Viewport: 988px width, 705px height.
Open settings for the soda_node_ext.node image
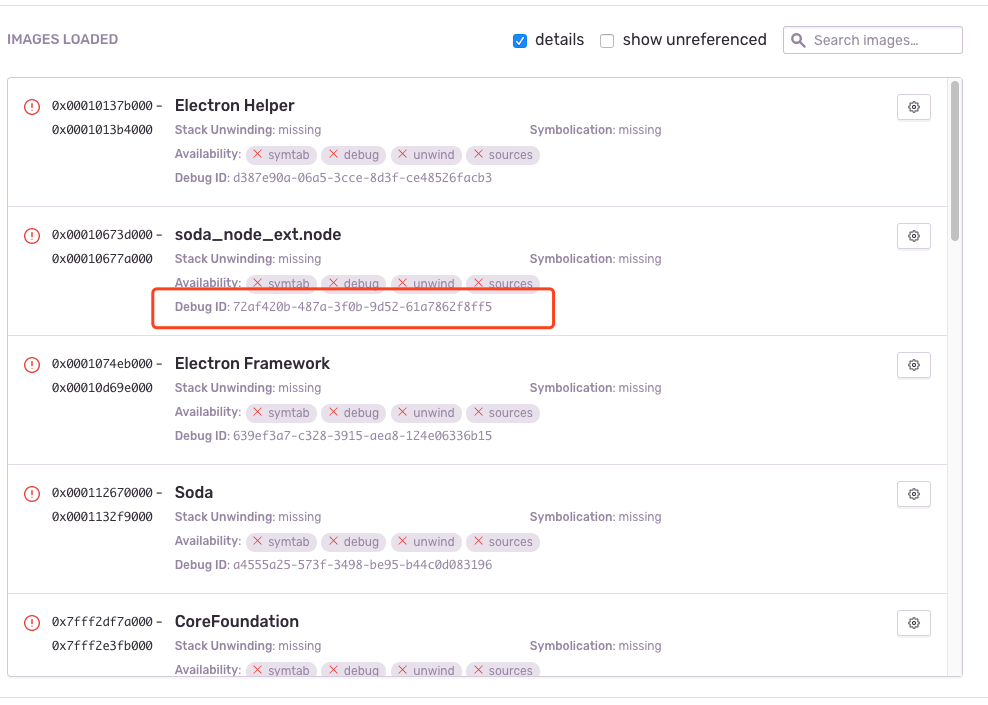[913, 236]
